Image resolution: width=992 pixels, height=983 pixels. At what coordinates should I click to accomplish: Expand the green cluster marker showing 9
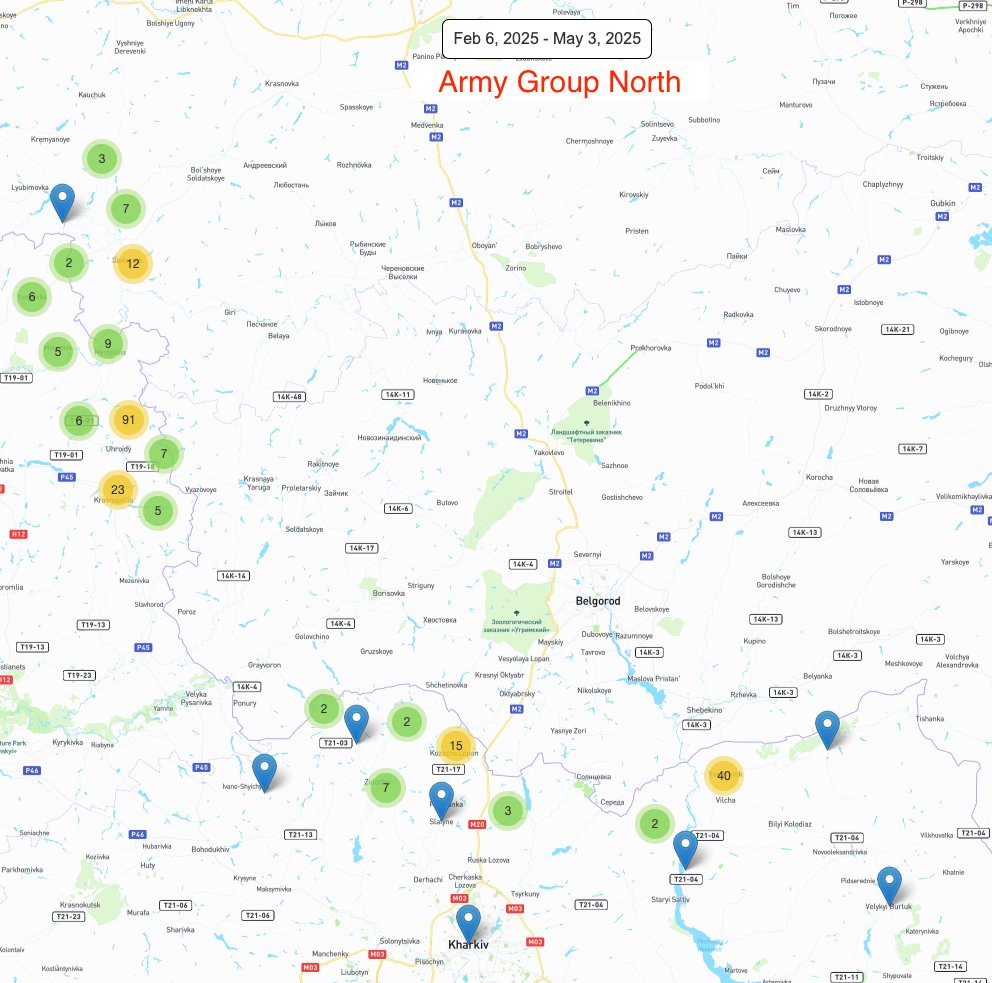click(x=108, y=343)
